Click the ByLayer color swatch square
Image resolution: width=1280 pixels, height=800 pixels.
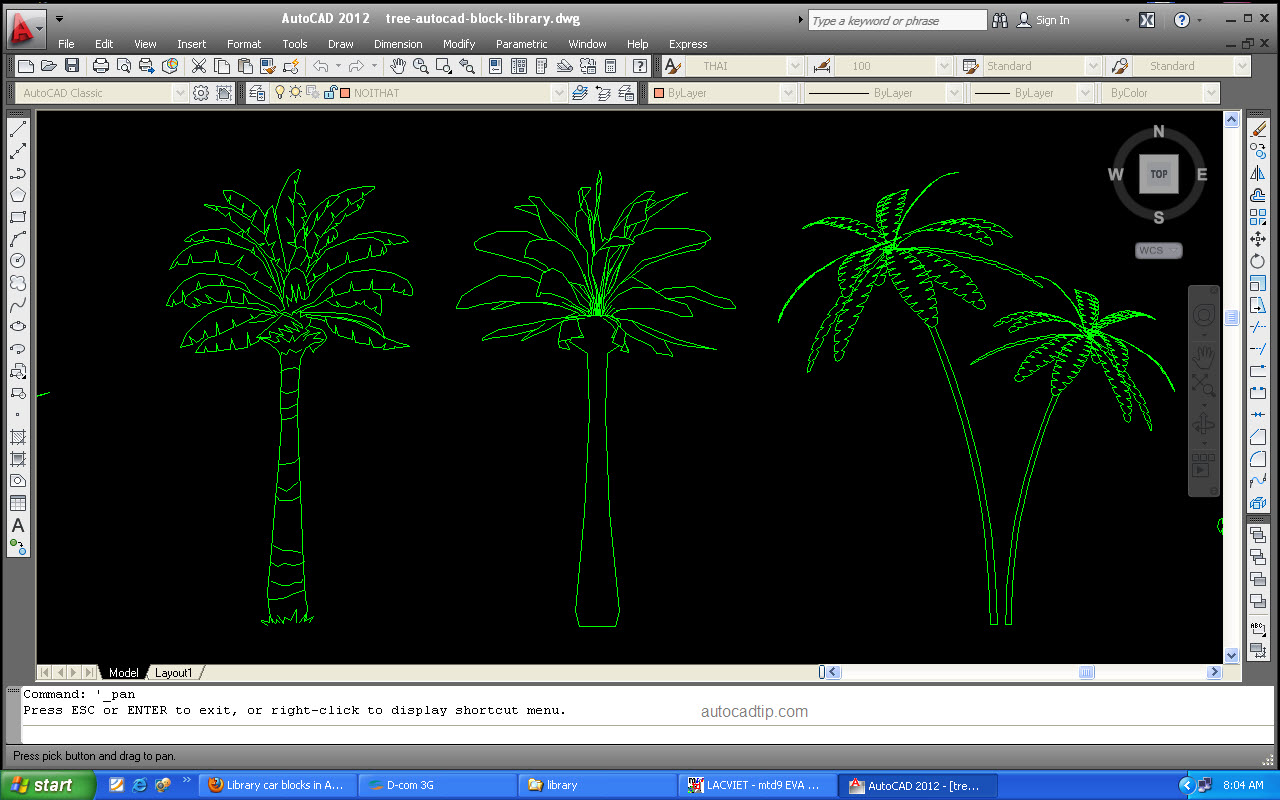659,93
